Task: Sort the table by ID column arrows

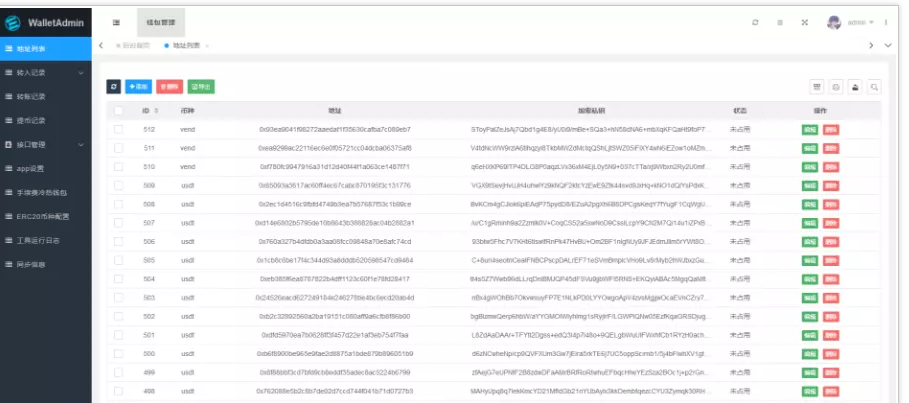Action: click(157, 111)
